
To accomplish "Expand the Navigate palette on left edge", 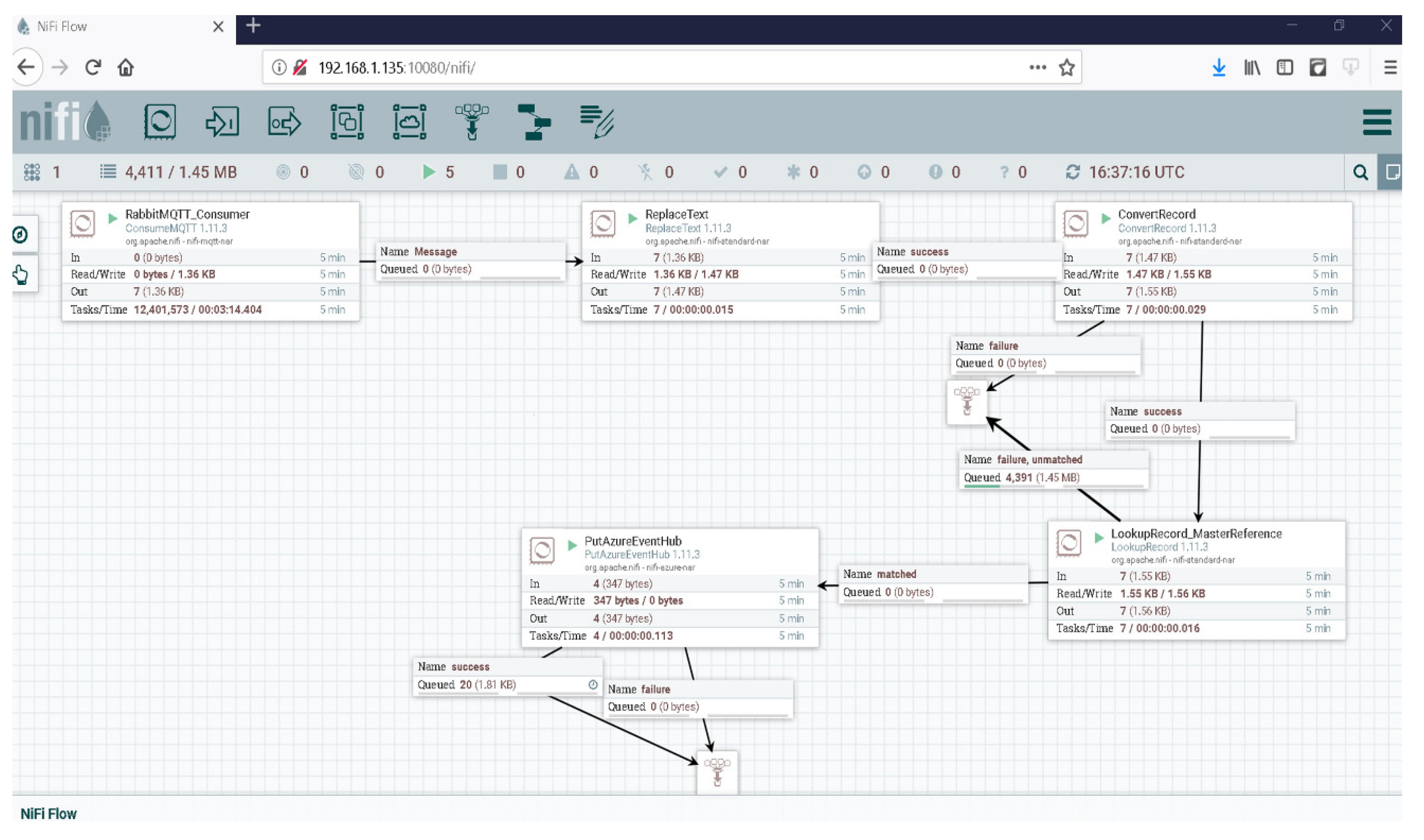I will (21, 234).
